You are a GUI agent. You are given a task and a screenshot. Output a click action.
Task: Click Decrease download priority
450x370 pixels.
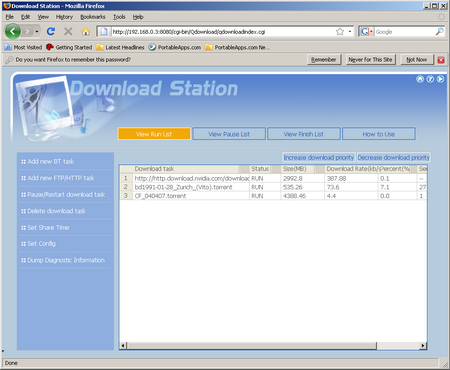[x=394, y=157]
